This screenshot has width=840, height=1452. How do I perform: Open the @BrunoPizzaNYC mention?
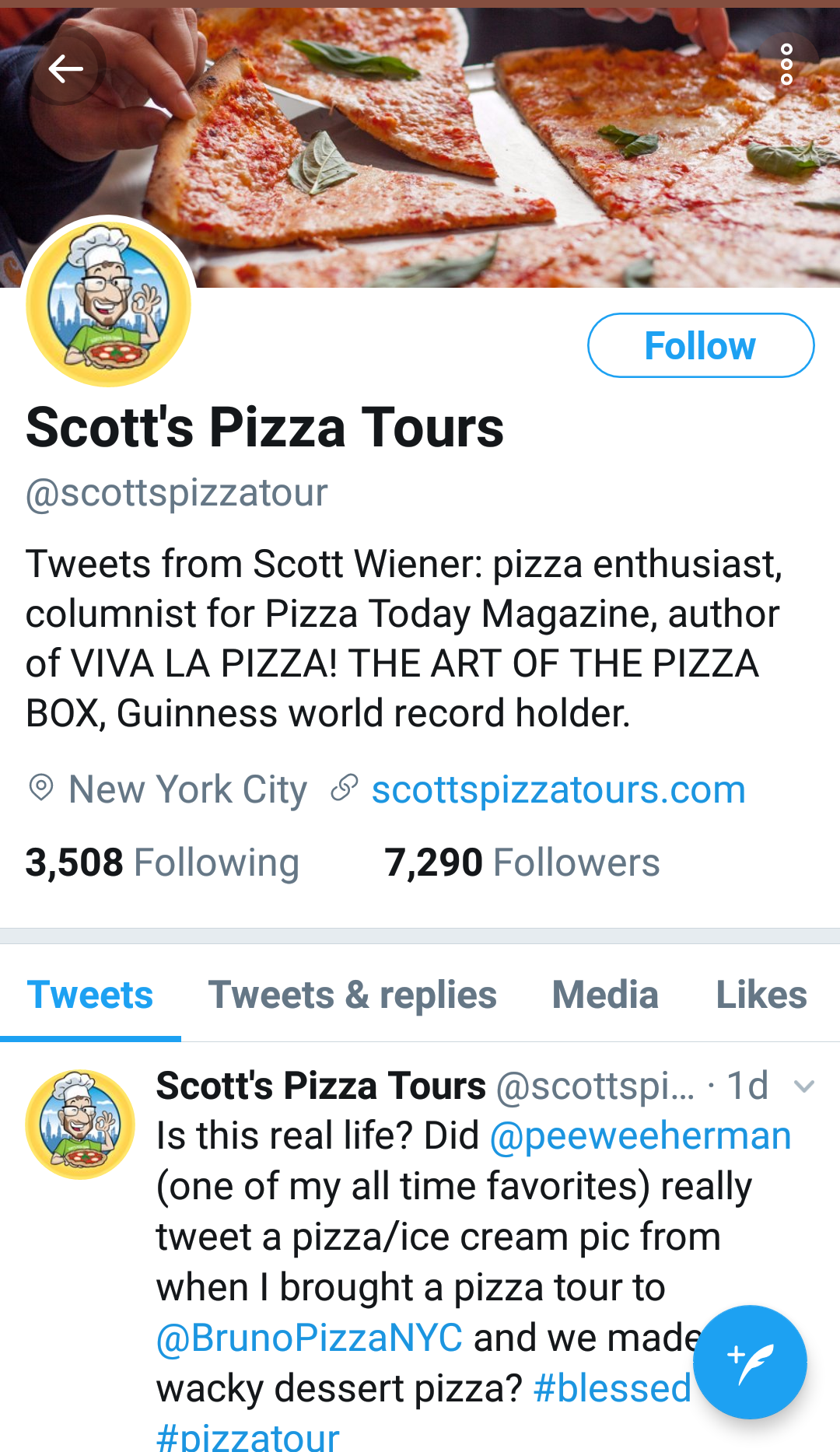pos(310,1338)
